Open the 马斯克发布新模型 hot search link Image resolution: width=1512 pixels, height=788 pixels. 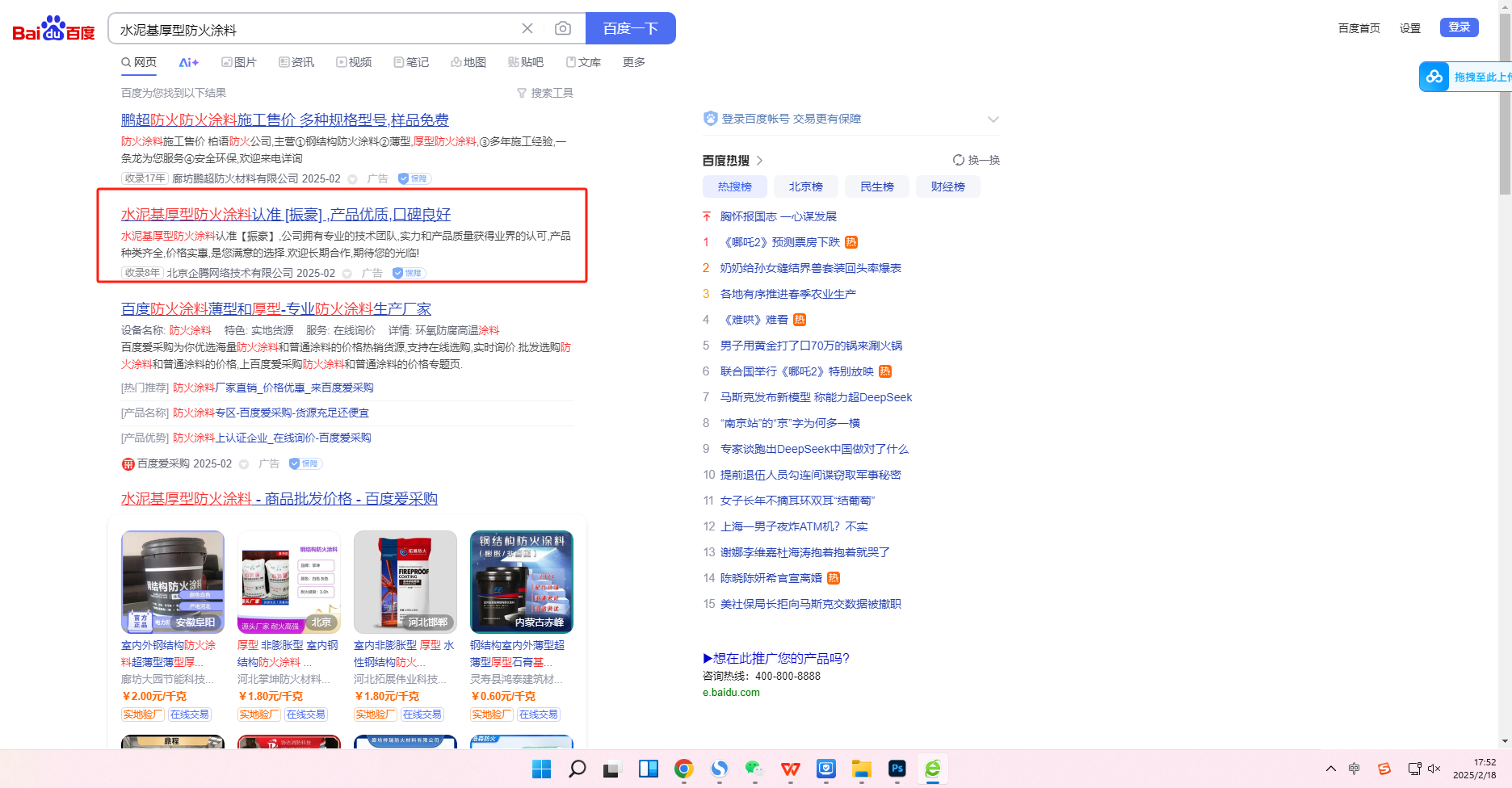(816, 397)
